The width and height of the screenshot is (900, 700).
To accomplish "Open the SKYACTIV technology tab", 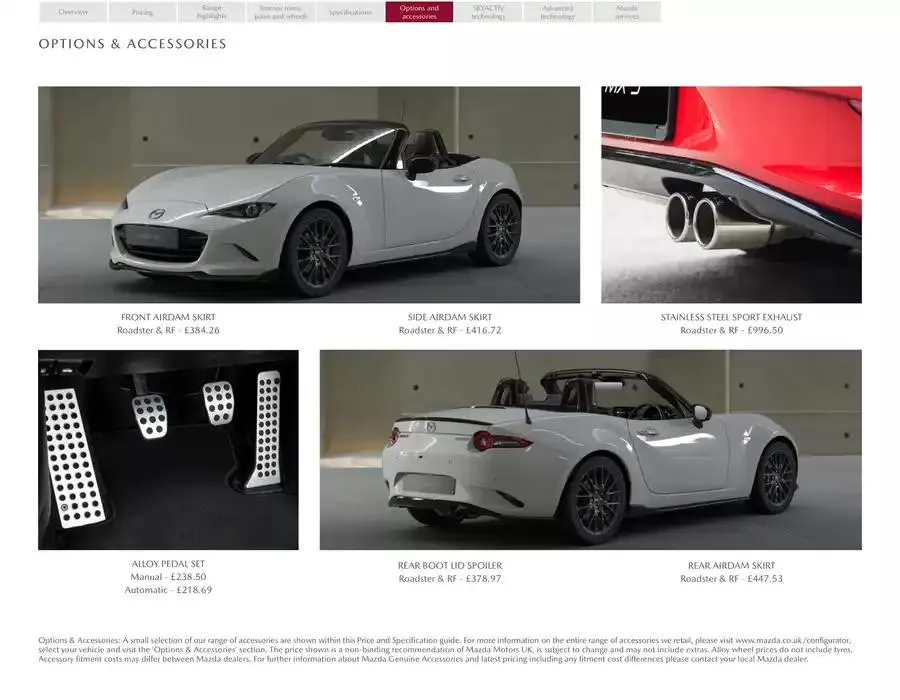I will (488, 12).
